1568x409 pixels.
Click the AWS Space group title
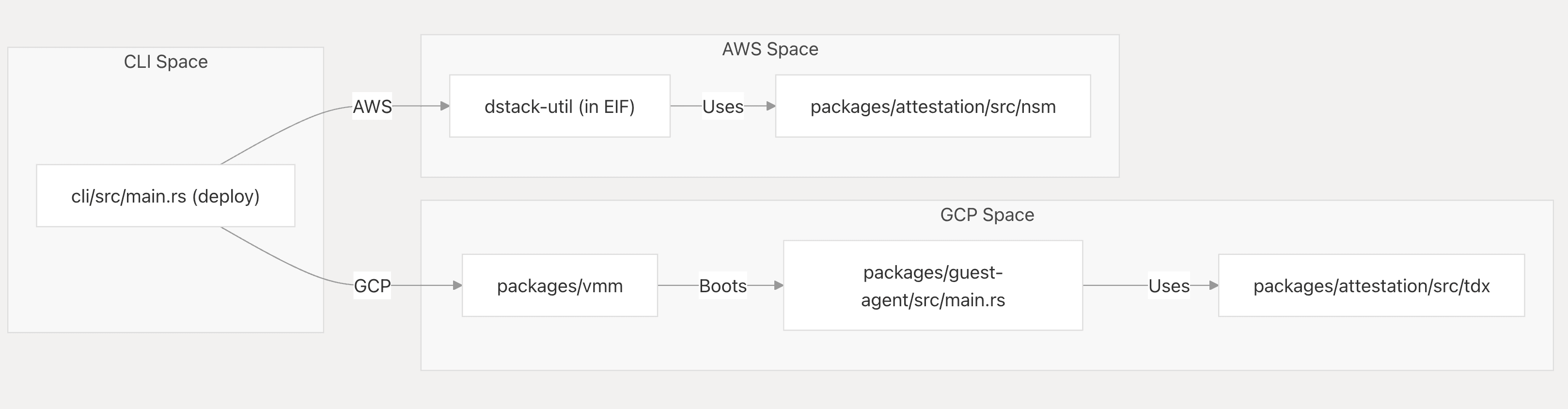point(770,48)
